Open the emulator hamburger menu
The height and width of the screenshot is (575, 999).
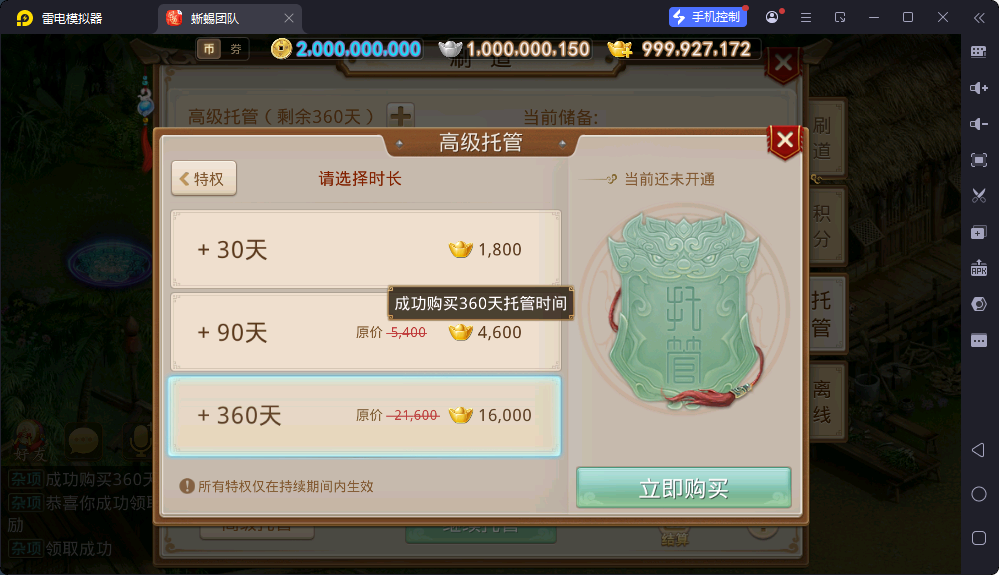(806, 18)
